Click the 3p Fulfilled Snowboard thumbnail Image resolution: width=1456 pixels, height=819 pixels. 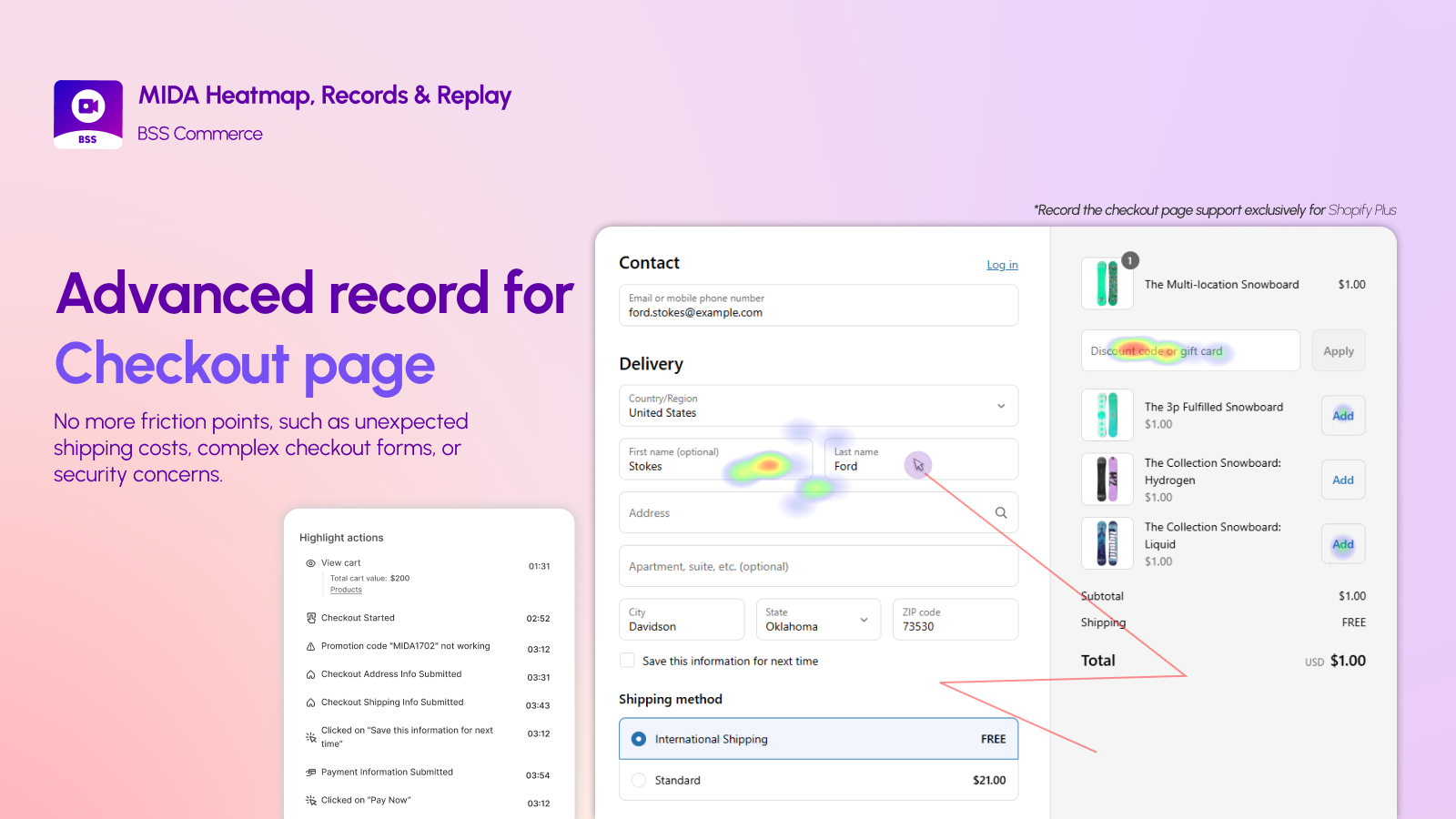coord(1107,415)
